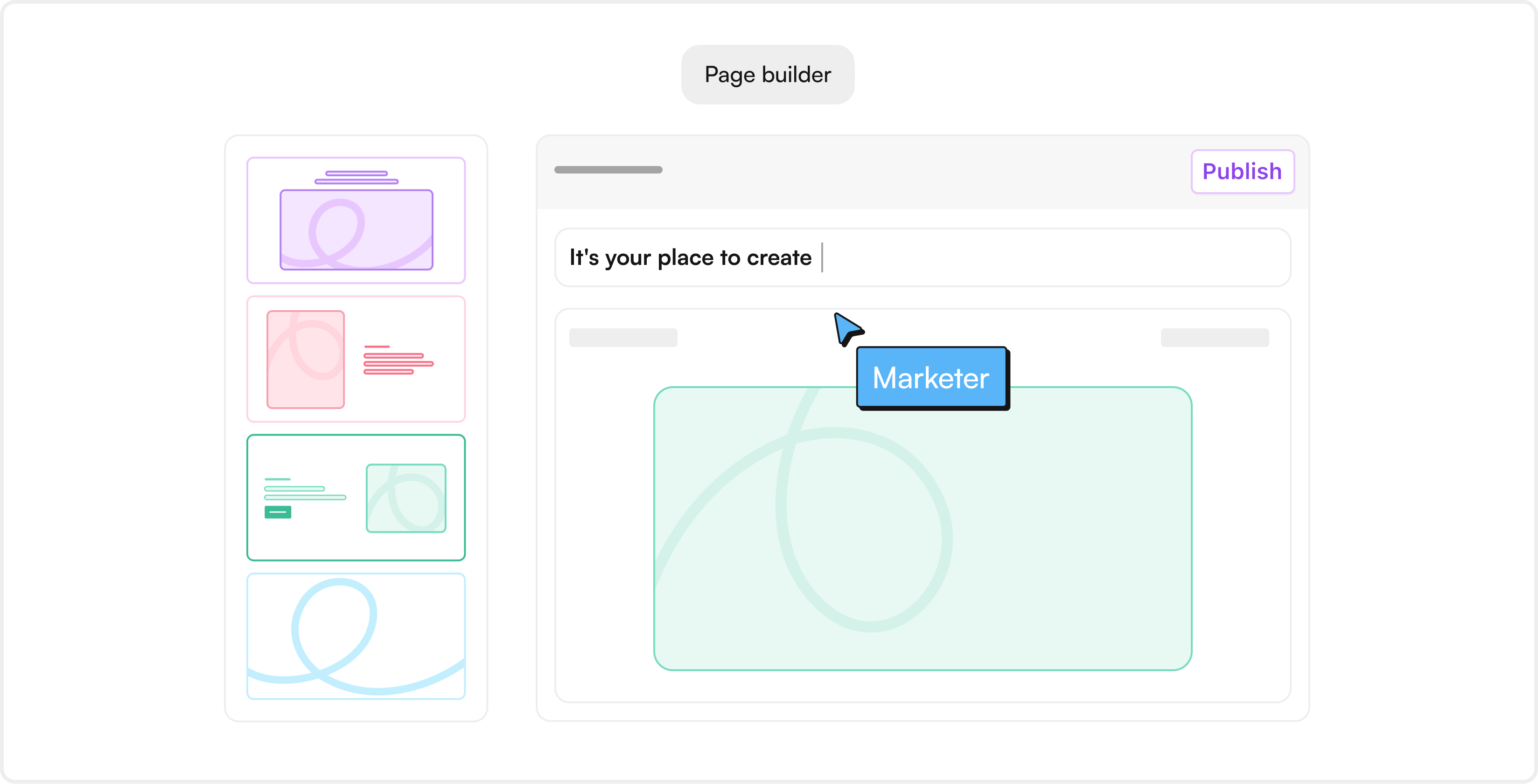
Task: Click the Publish button
Action: click(1242, 172)
